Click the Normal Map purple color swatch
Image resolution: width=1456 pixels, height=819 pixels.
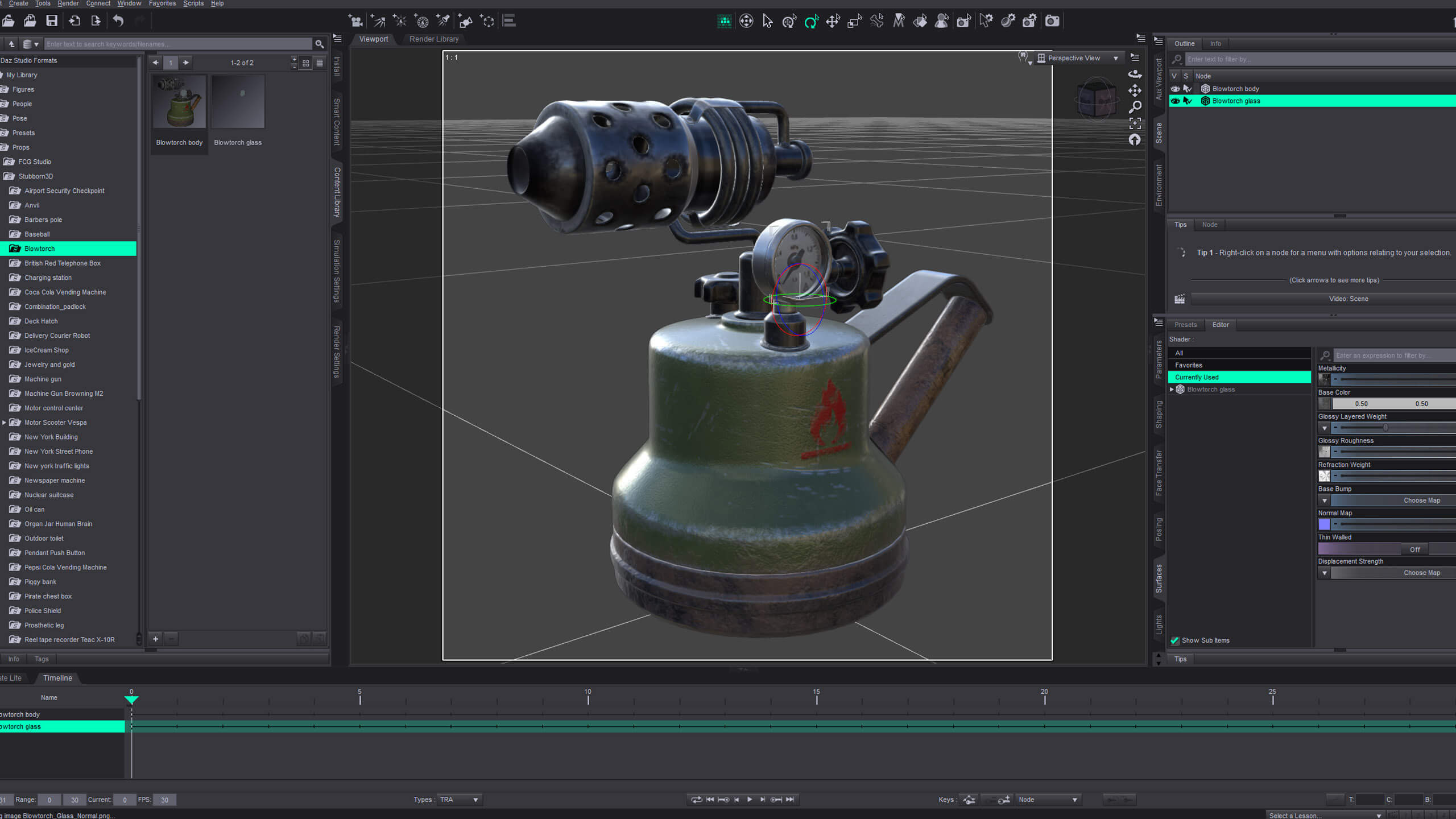pyautogui.click(x=1324, y=524)
